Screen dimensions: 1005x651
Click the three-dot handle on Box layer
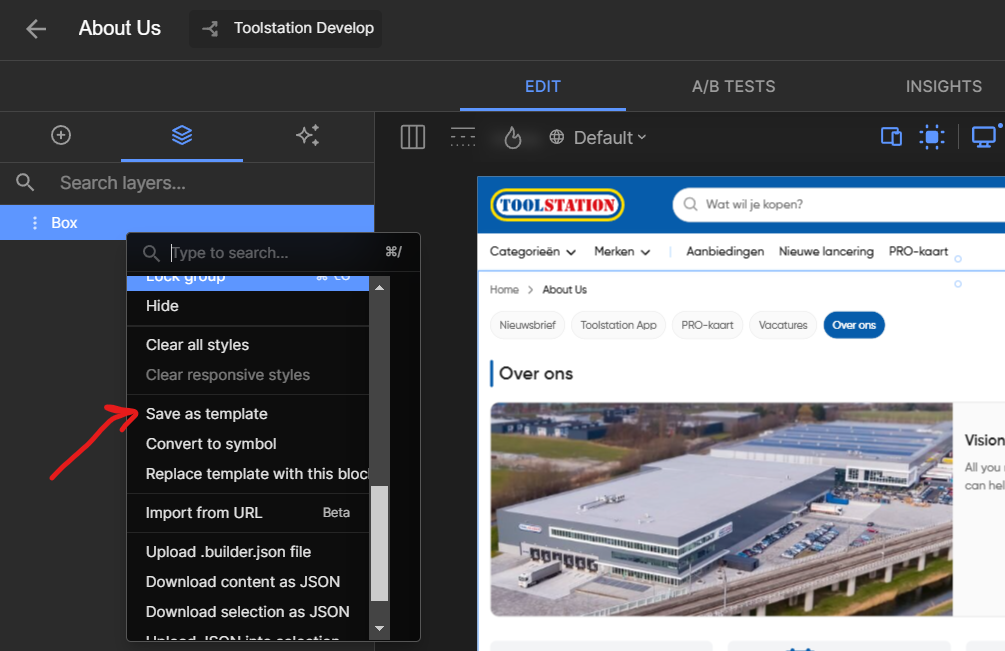click(x=35, y=223)
